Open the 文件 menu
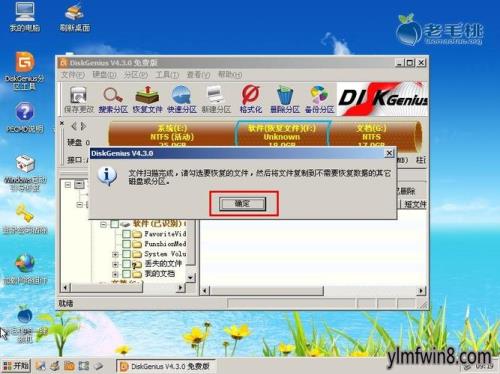Image resolution: width=500 pixels, height=374 pixels. click(x=73, y=75)
